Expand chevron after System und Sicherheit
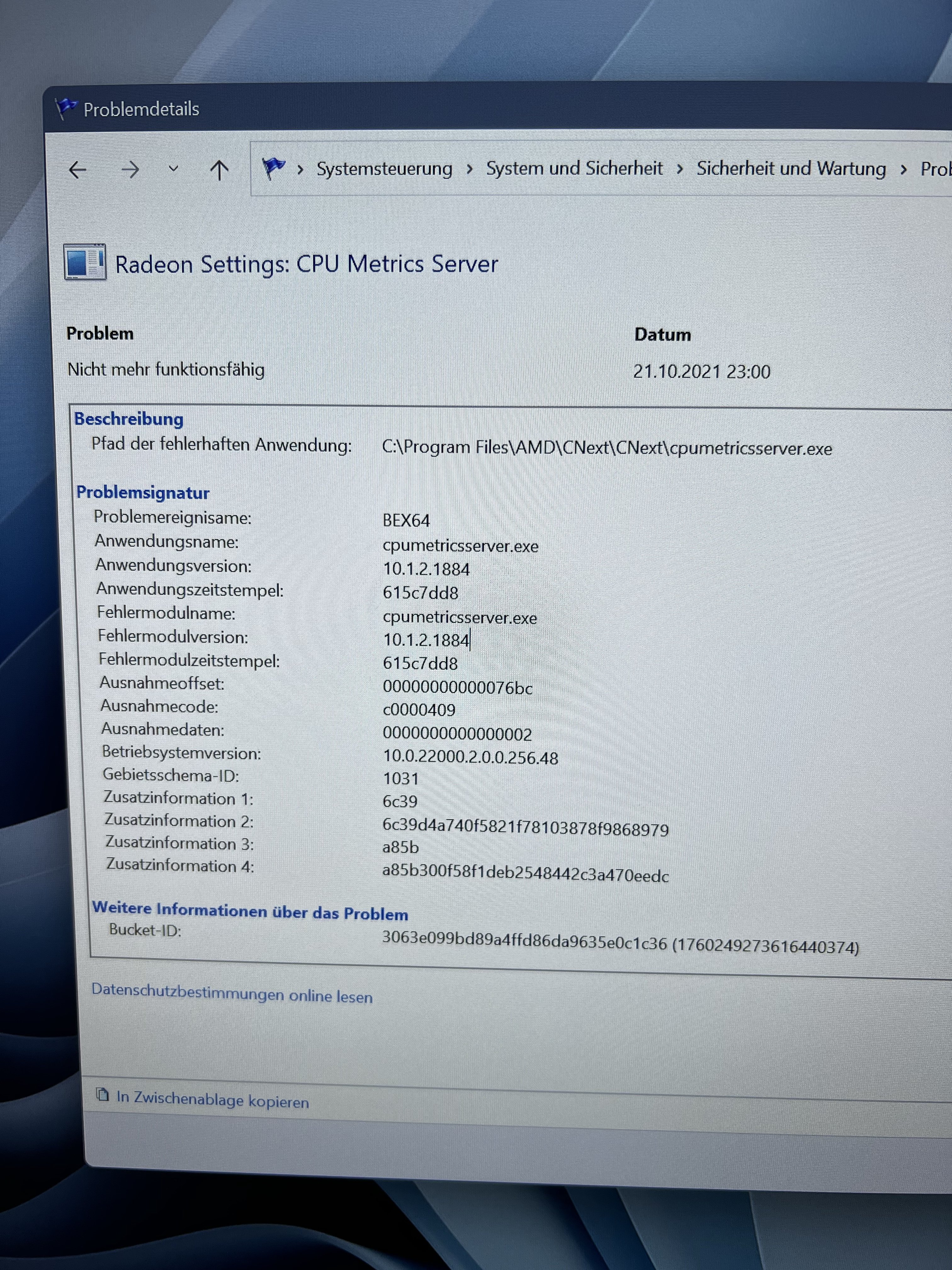 pyautogui.click(x=680, y=169)
